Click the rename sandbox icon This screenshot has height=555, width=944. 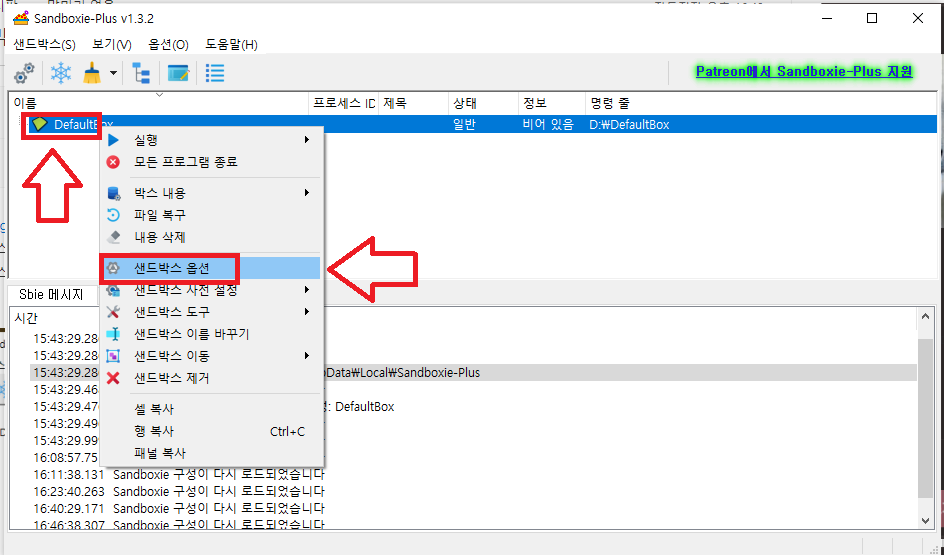click(113, 334)
